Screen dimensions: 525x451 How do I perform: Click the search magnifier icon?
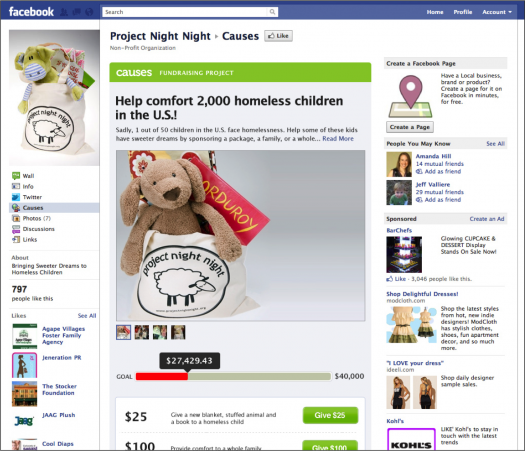272,12
